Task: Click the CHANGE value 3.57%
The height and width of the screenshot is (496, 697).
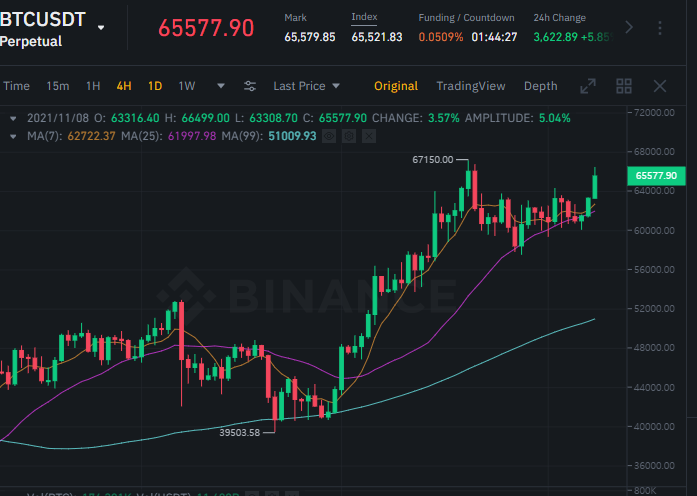Action: point(444,118)
